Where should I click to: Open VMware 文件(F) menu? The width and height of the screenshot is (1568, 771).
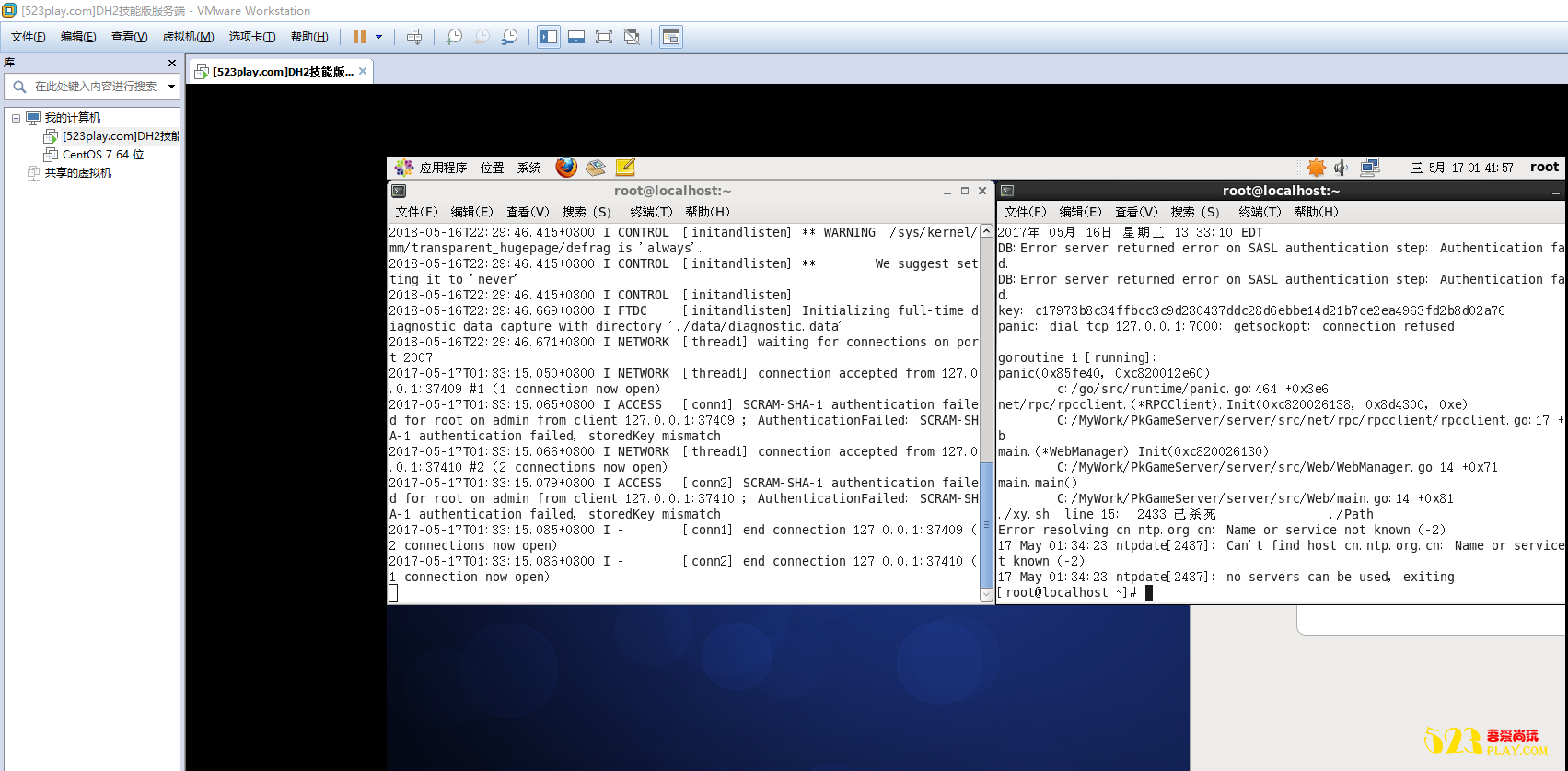29,37
